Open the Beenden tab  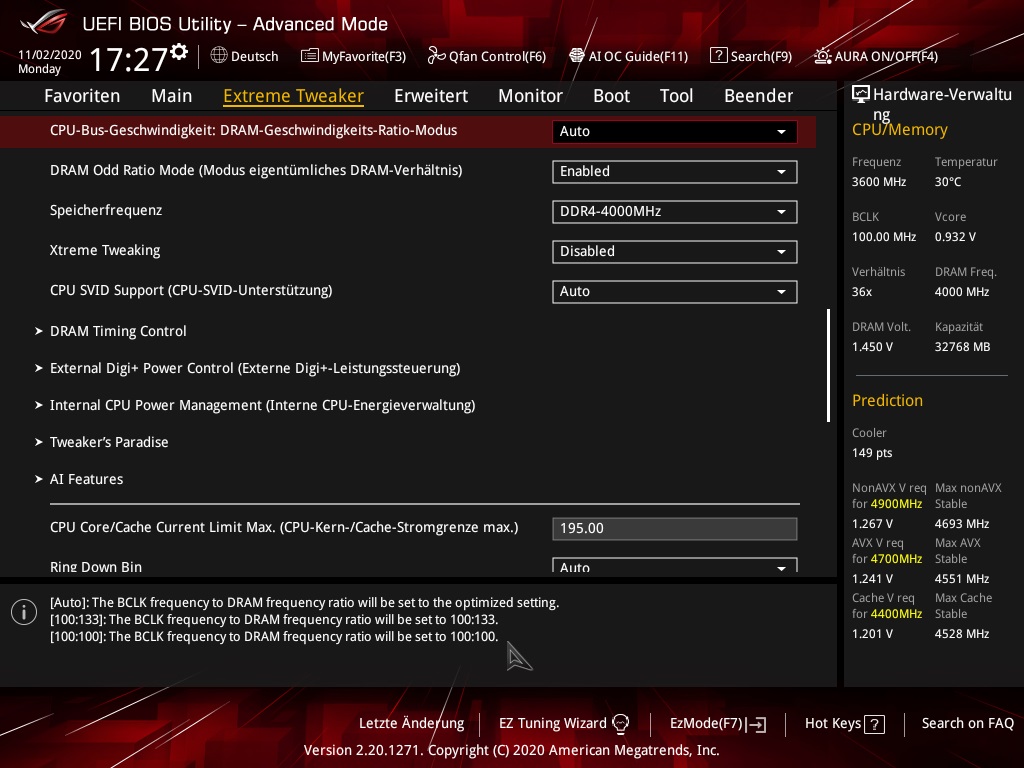[758, 96]
